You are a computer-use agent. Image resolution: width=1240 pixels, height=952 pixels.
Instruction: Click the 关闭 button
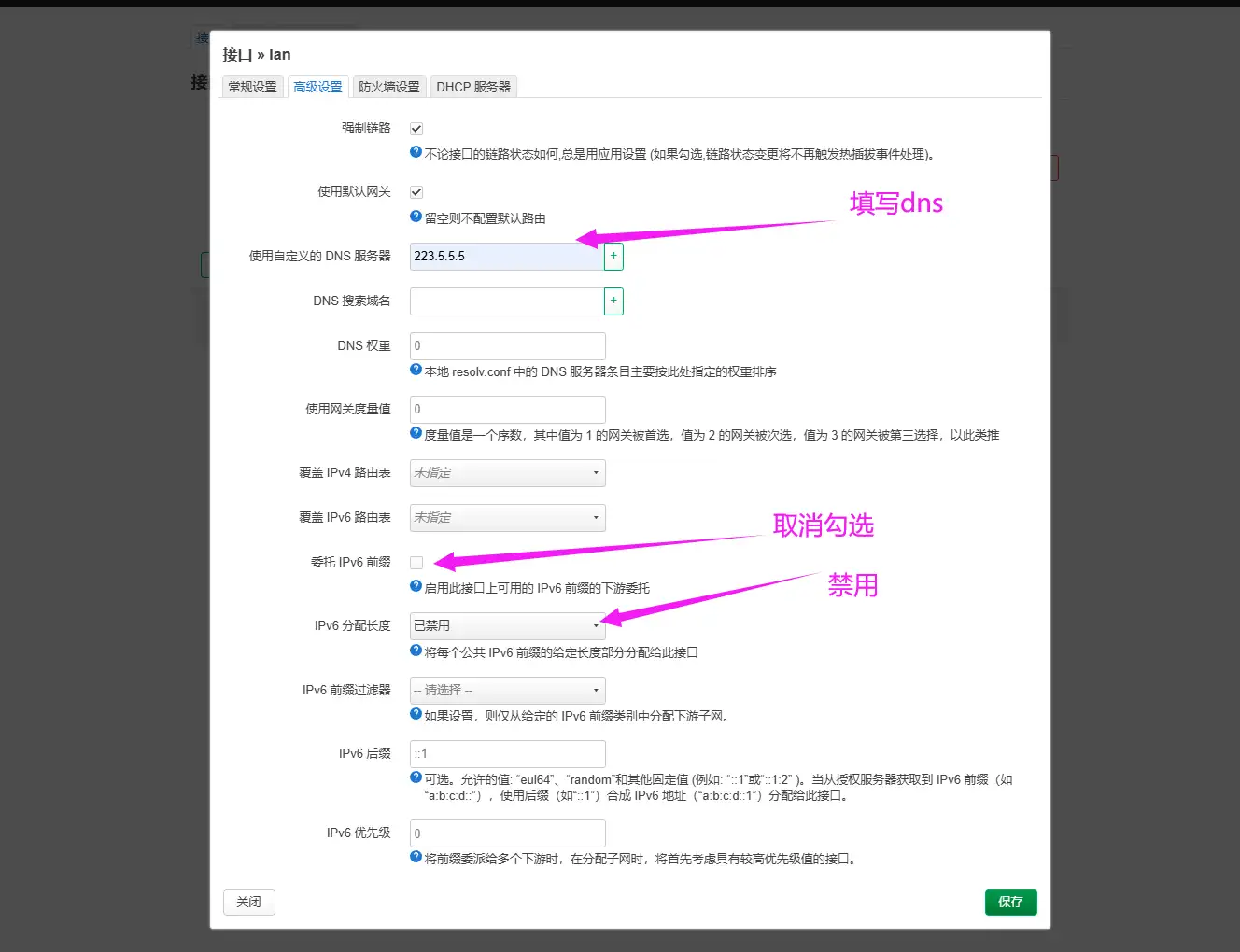click(248, 902)
